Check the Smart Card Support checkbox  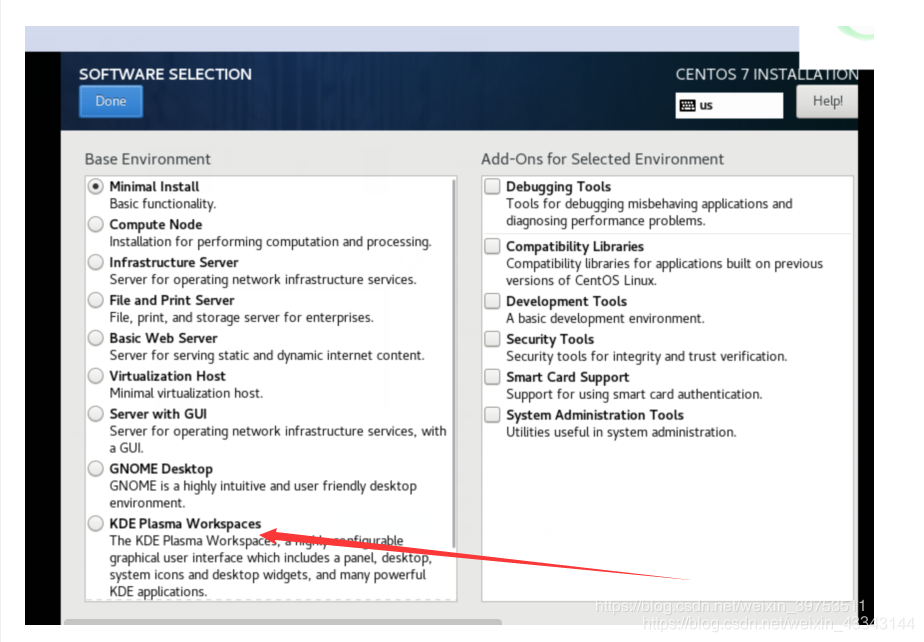(492, 377)
